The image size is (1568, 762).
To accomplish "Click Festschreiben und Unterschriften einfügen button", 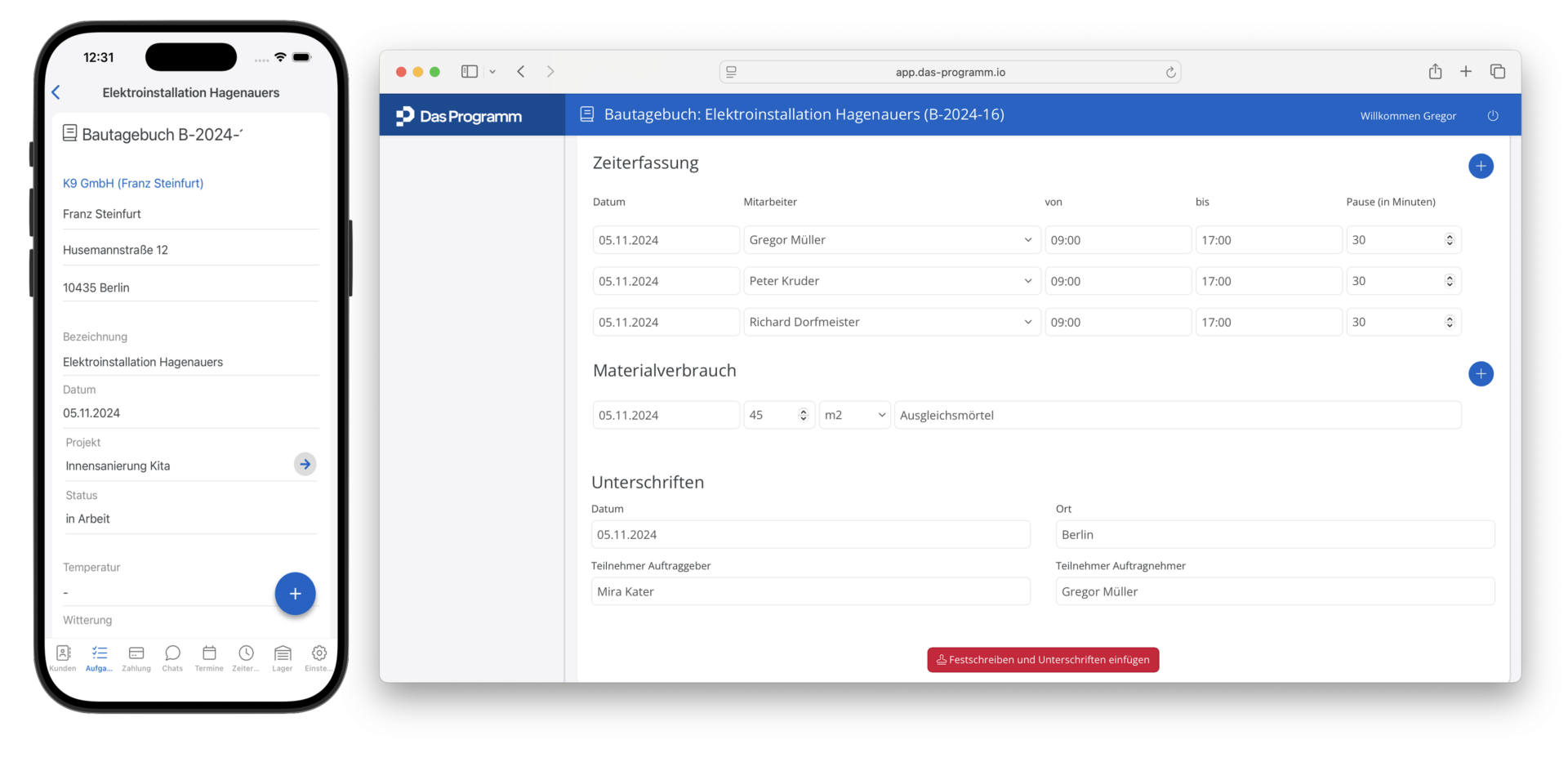I will tap(1042, 660).
